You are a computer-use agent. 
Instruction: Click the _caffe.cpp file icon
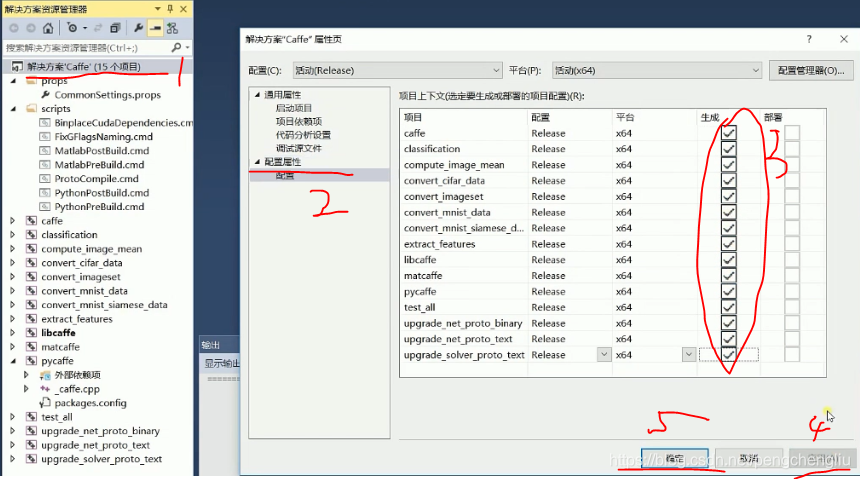(46, 388)
